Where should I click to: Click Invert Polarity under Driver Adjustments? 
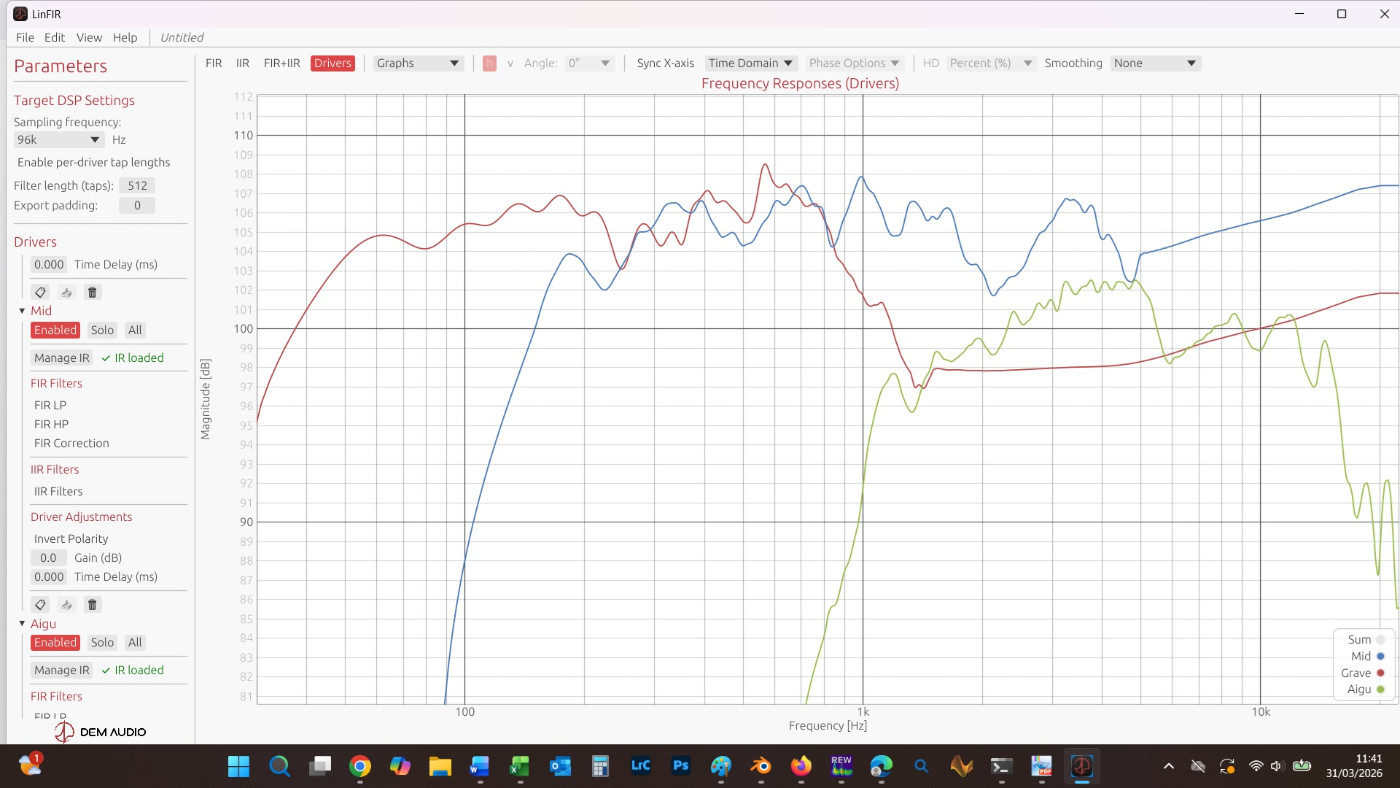(71, 539)
